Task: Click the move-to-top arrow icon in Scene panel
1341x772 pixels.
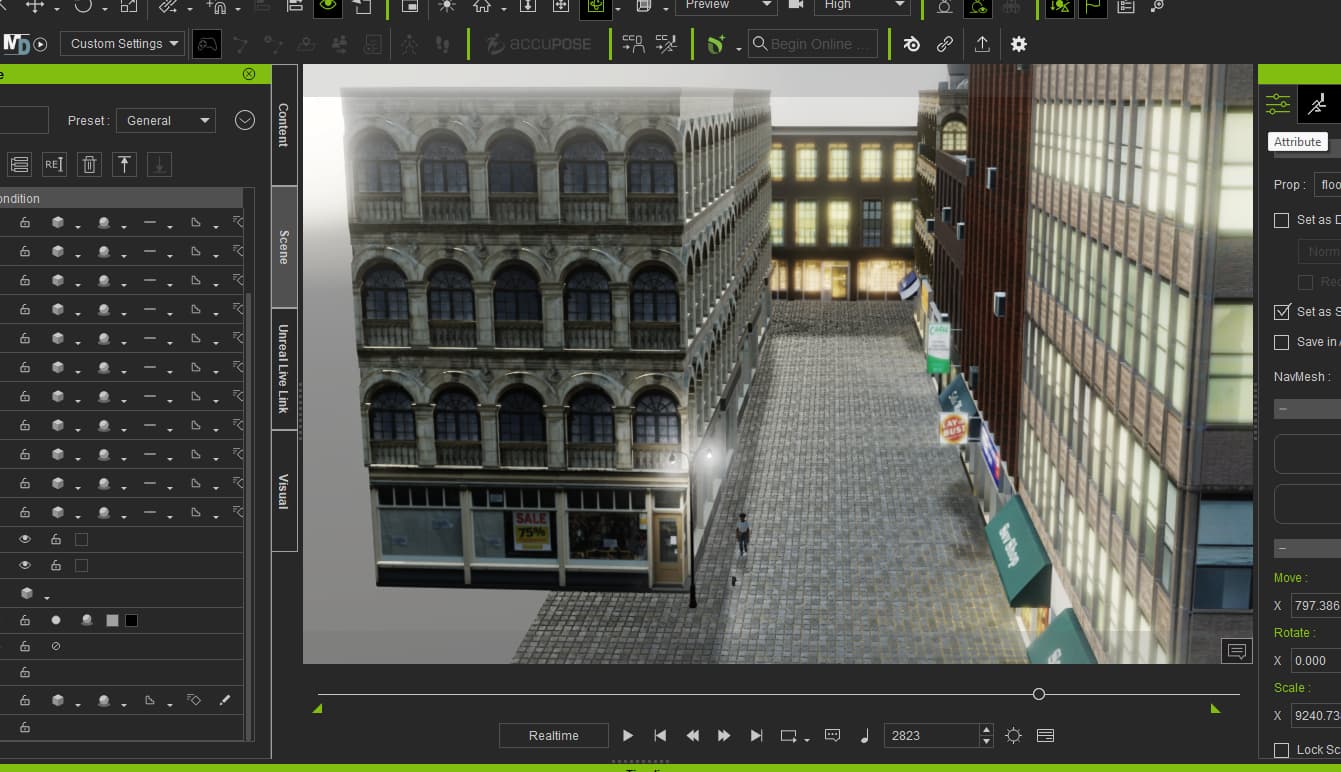Action: pyautogui.click(x=123, y=164)
